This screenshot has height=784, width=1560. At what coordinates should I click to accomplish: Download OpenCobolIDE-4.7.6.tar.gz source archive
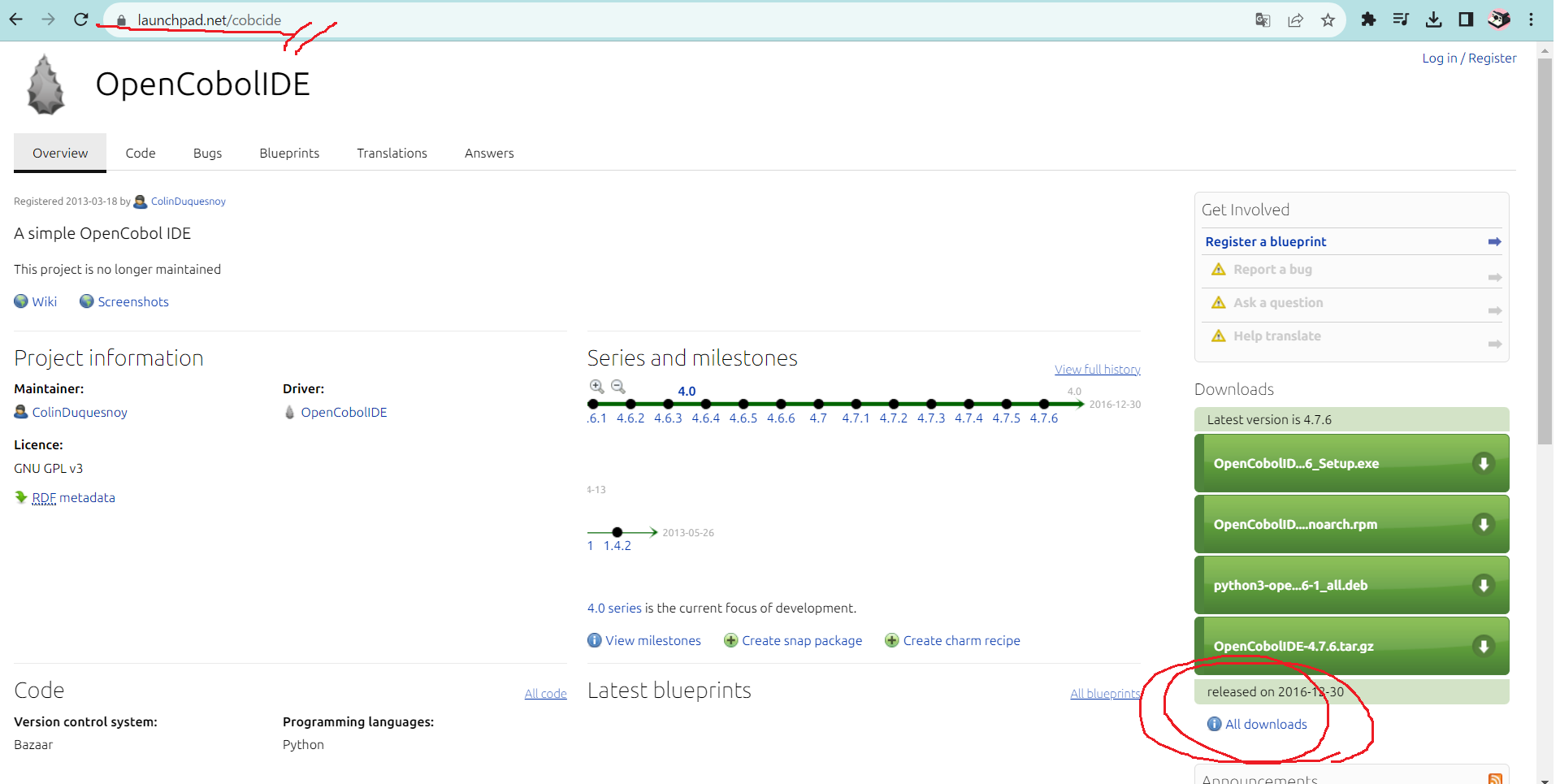[1351, 646]
